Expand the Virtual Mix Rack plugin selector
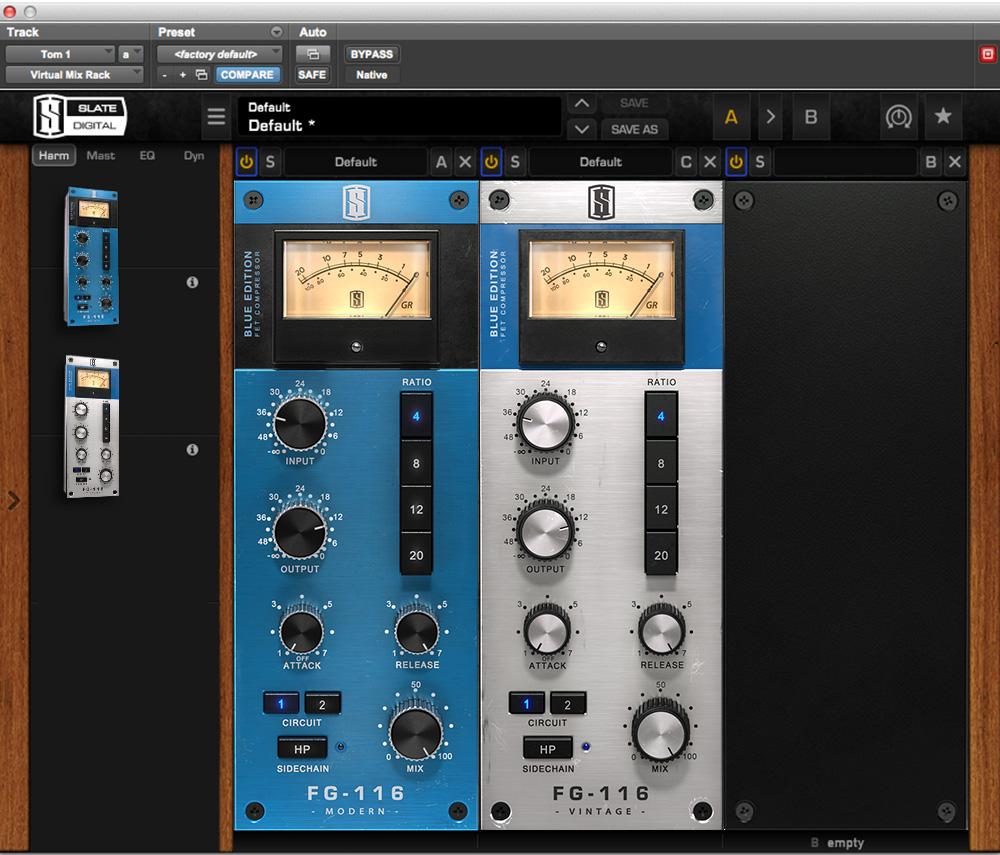The image size is (1000, 855). 74,75
